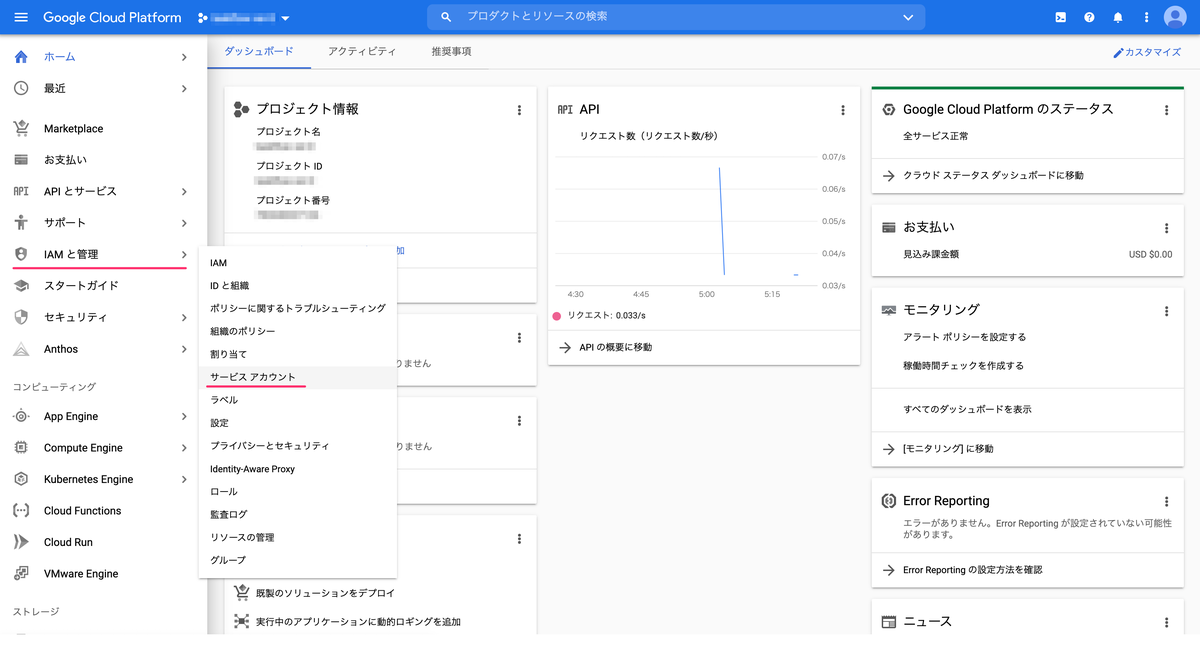1200x649 pixels.
Task: Expand the App Engine chevron
Action: tap(184, 416)
